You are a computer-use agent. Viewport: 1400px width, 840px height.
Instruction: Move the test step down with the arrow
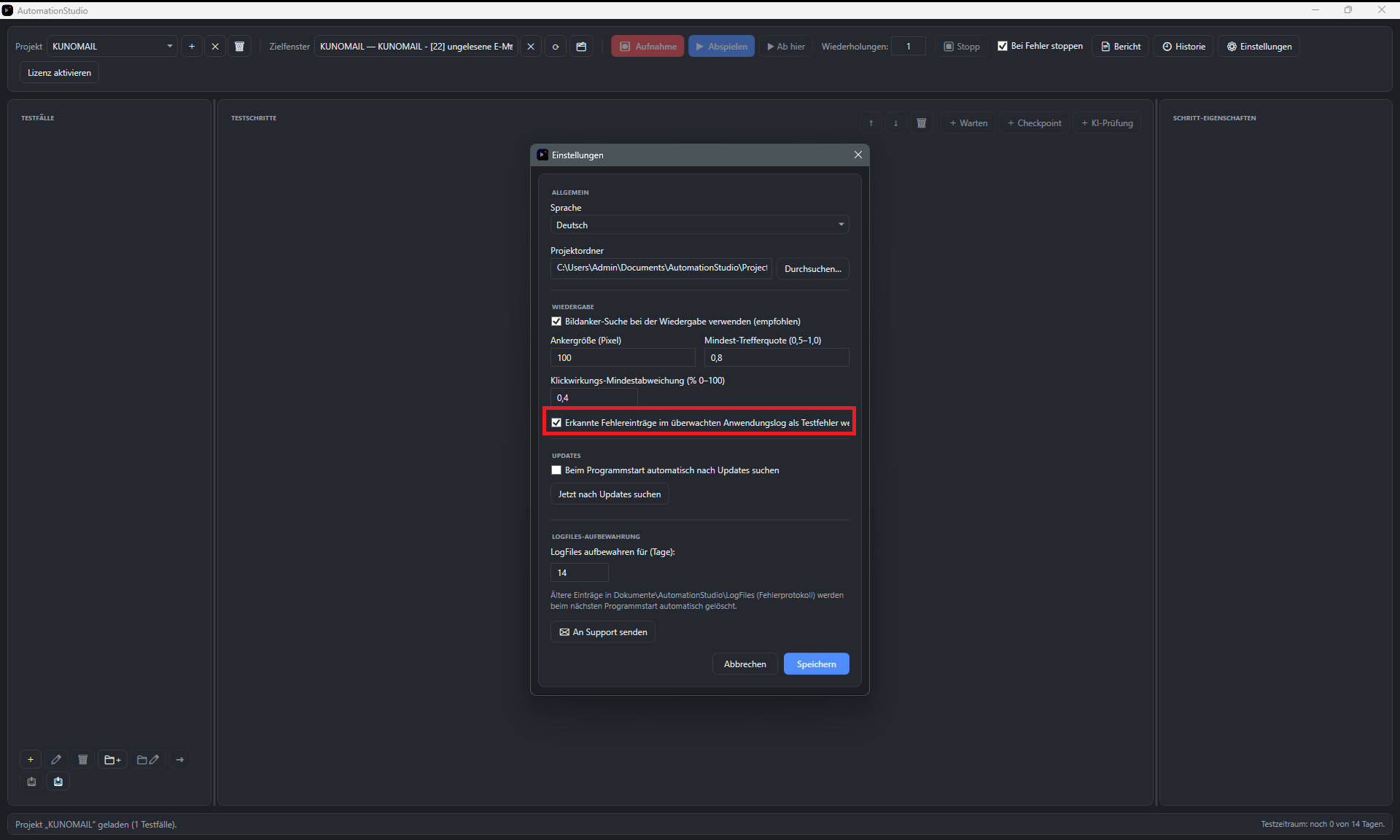[895, 122]
